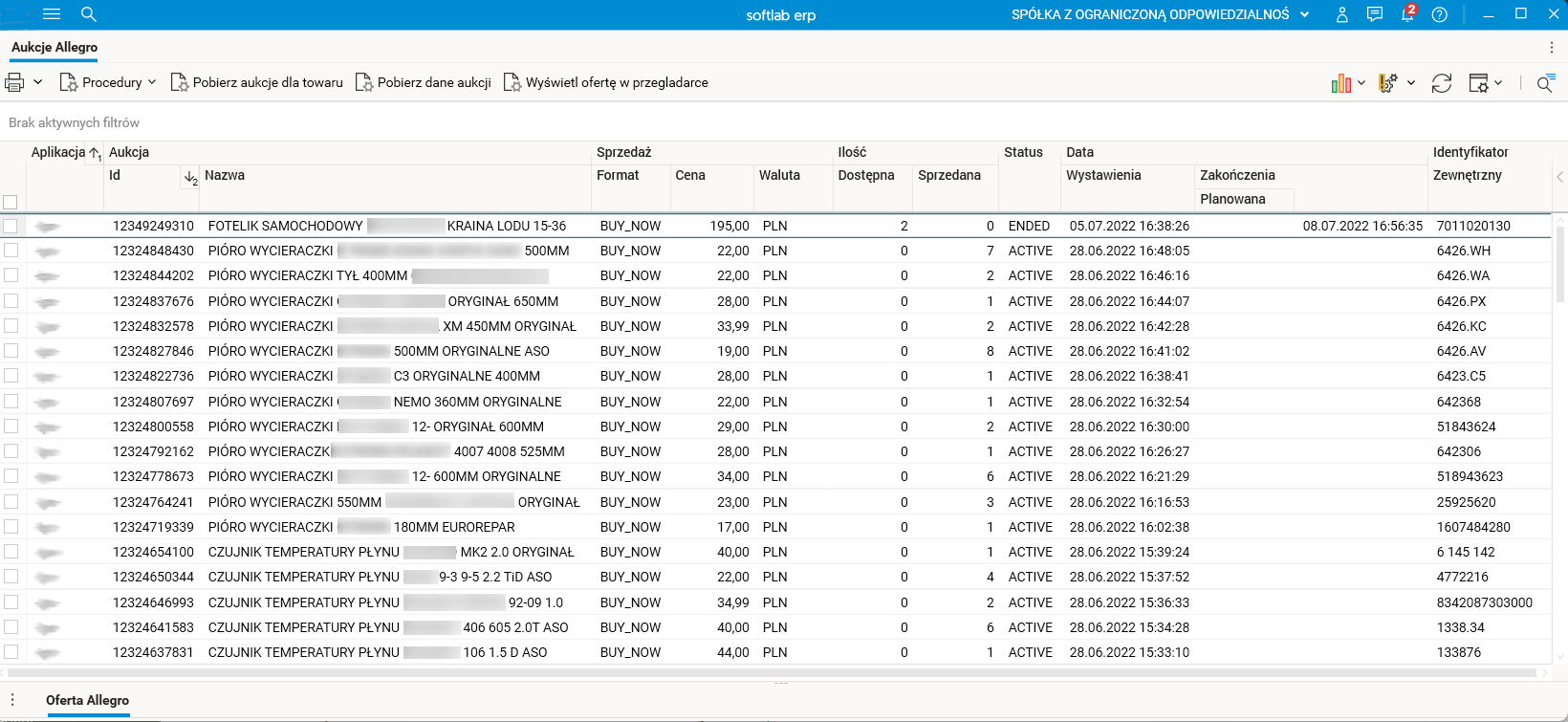This screenshot has height=722, width=1568.
Task: Click the horizontal scrollbar under the table
Action: 765,673
